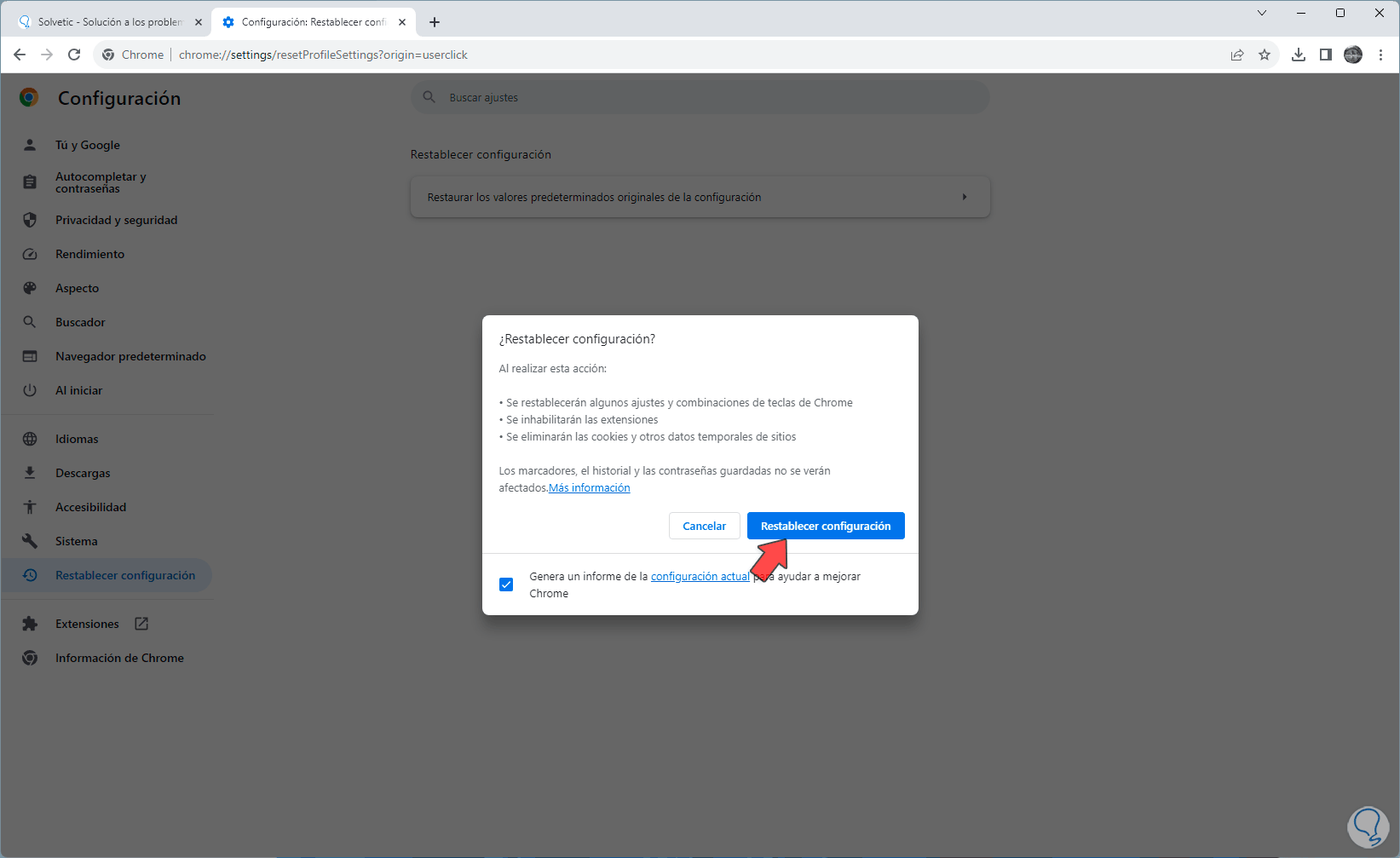
Task: Reload the current page
Action: 74,55
